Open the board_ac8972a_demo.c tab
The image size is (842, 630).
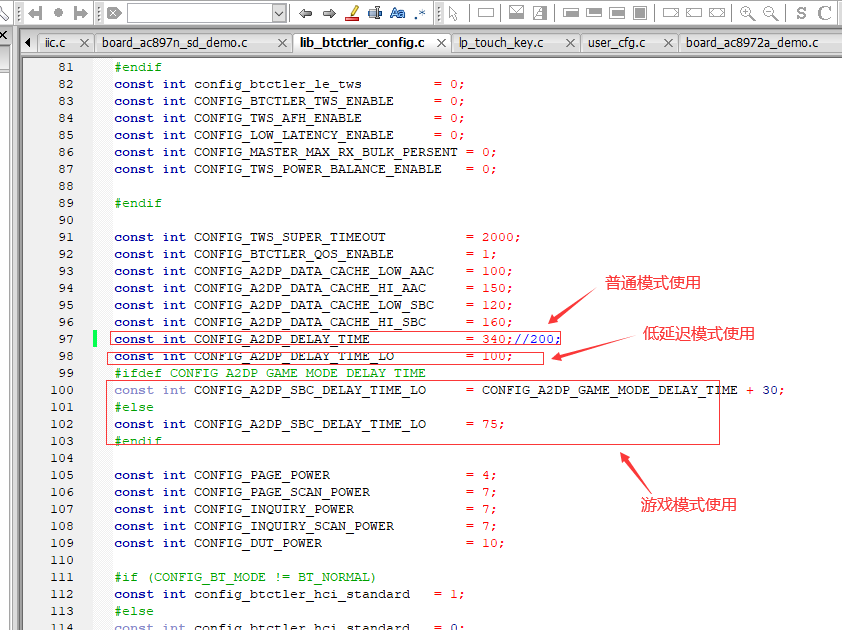(x=752, y=43)
